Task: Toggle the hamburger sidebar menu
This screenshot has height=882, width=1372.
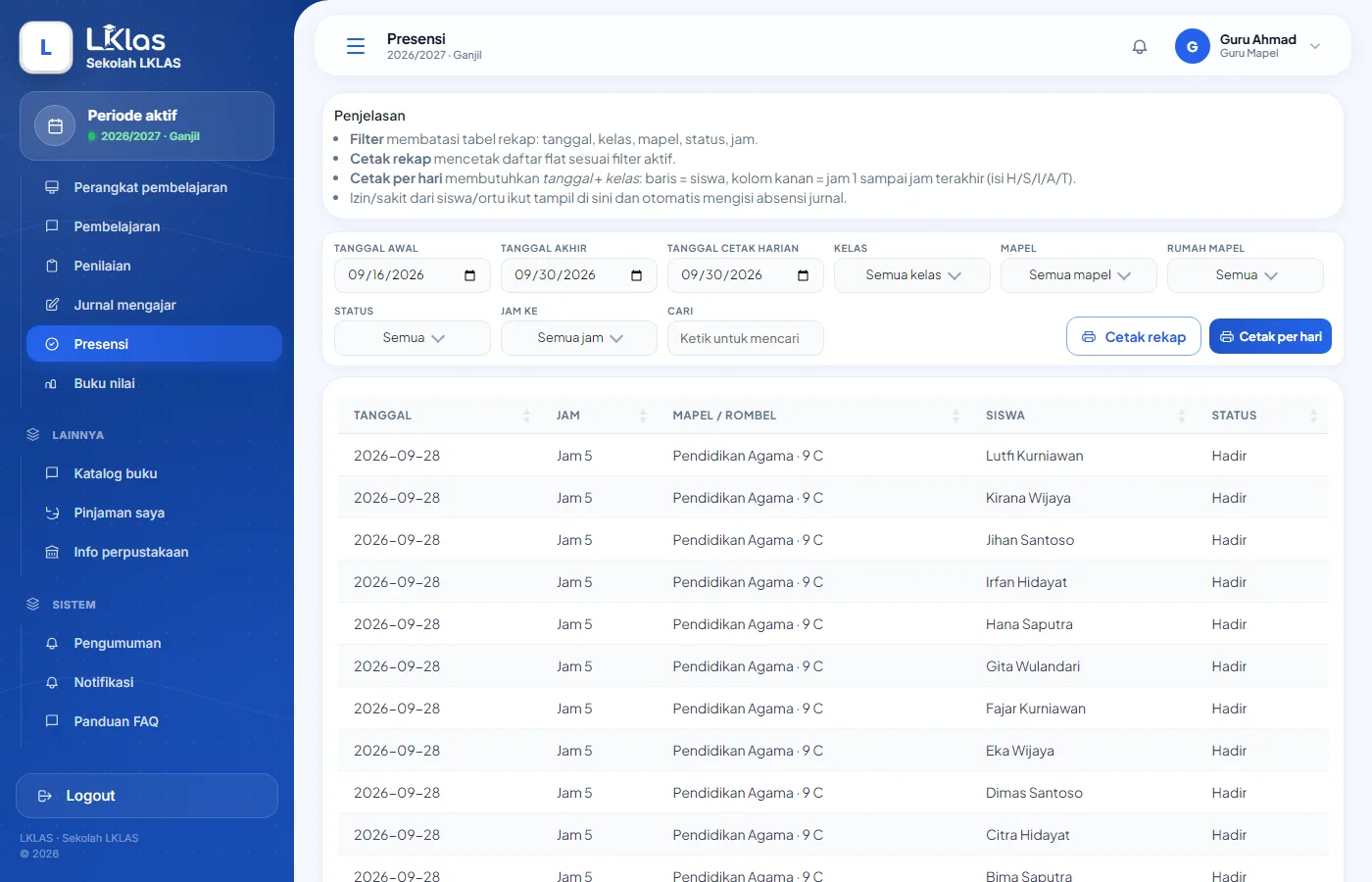Action: point(356,46)
